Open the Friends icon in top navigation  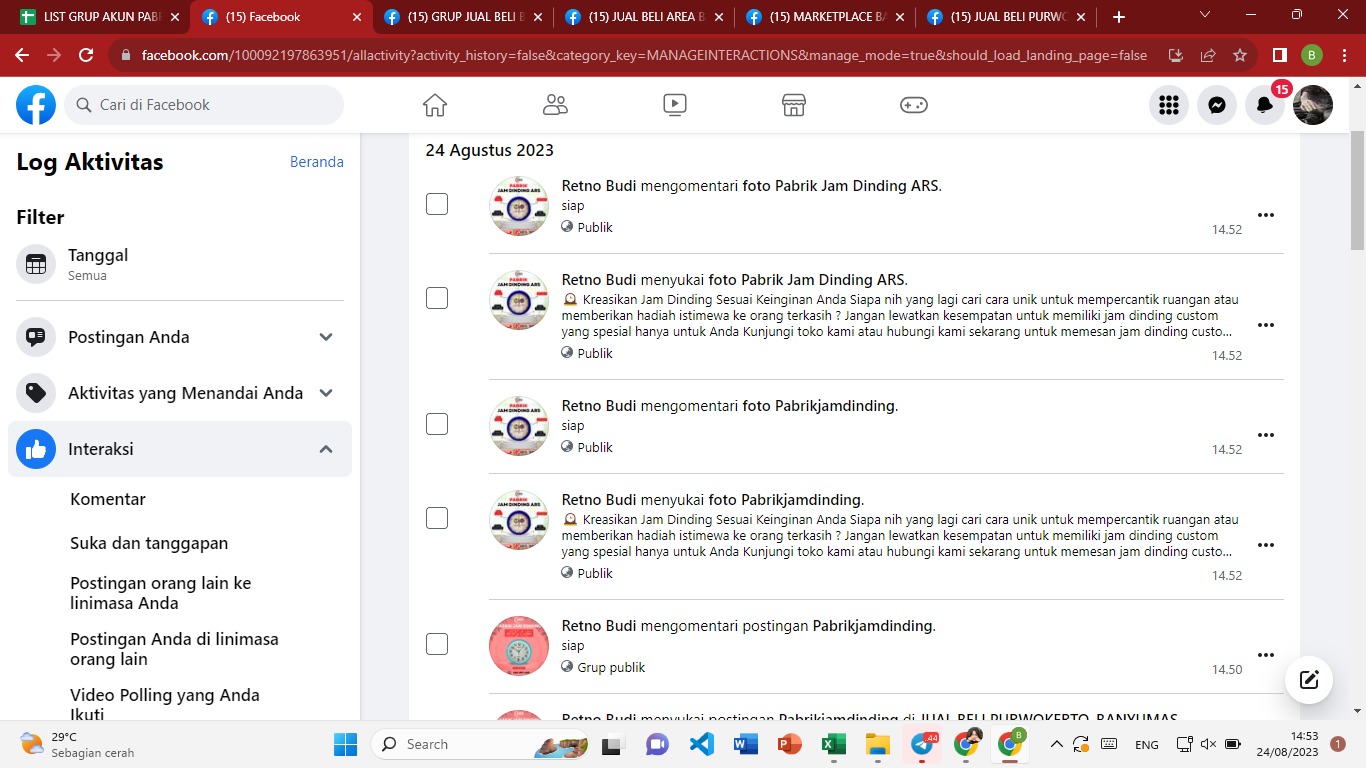pos(555,105)
